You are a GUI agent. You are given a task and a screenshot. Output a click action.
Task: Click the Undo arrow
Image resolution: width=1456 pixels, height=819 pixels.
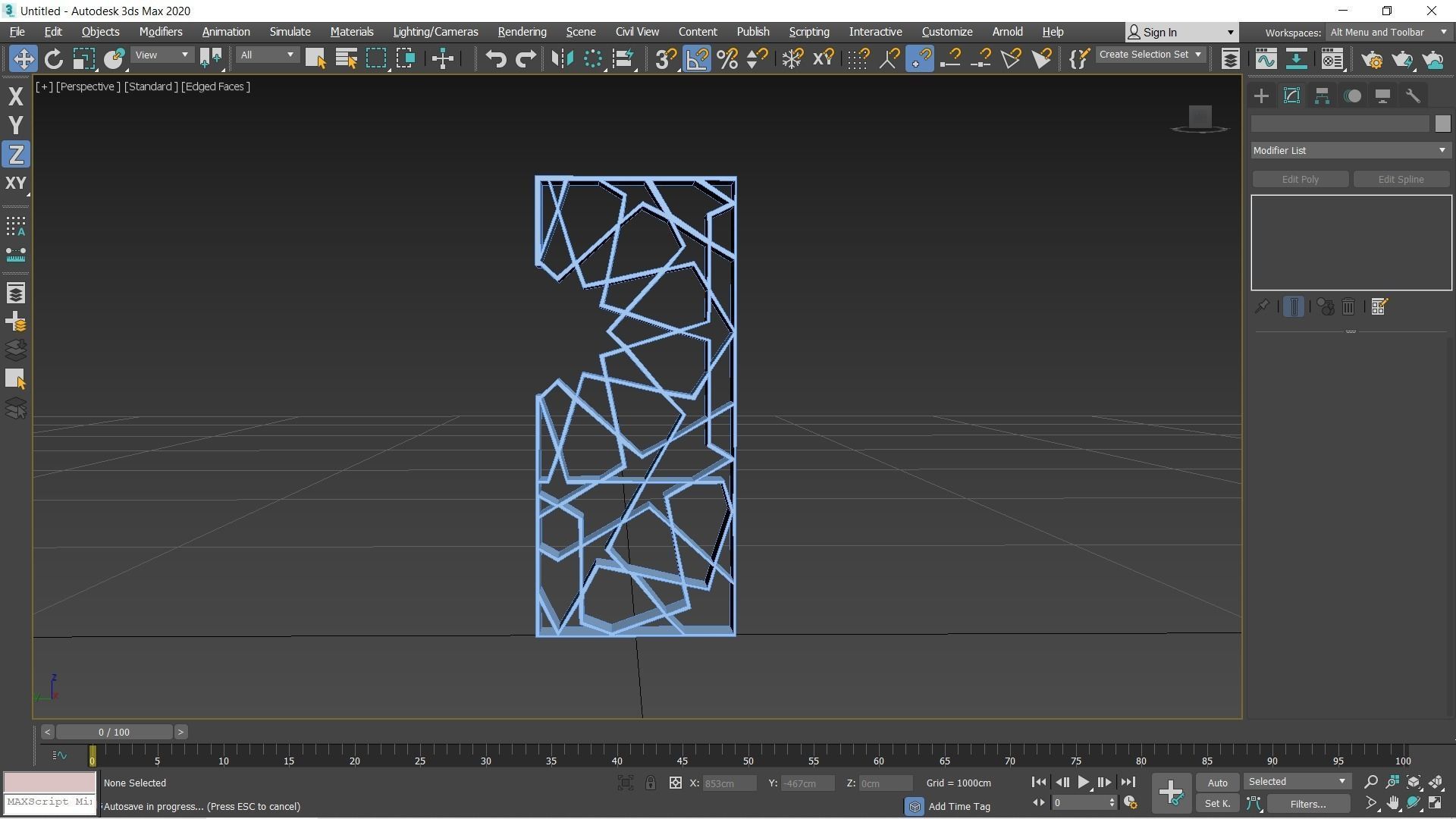click(x=495, y=58)
